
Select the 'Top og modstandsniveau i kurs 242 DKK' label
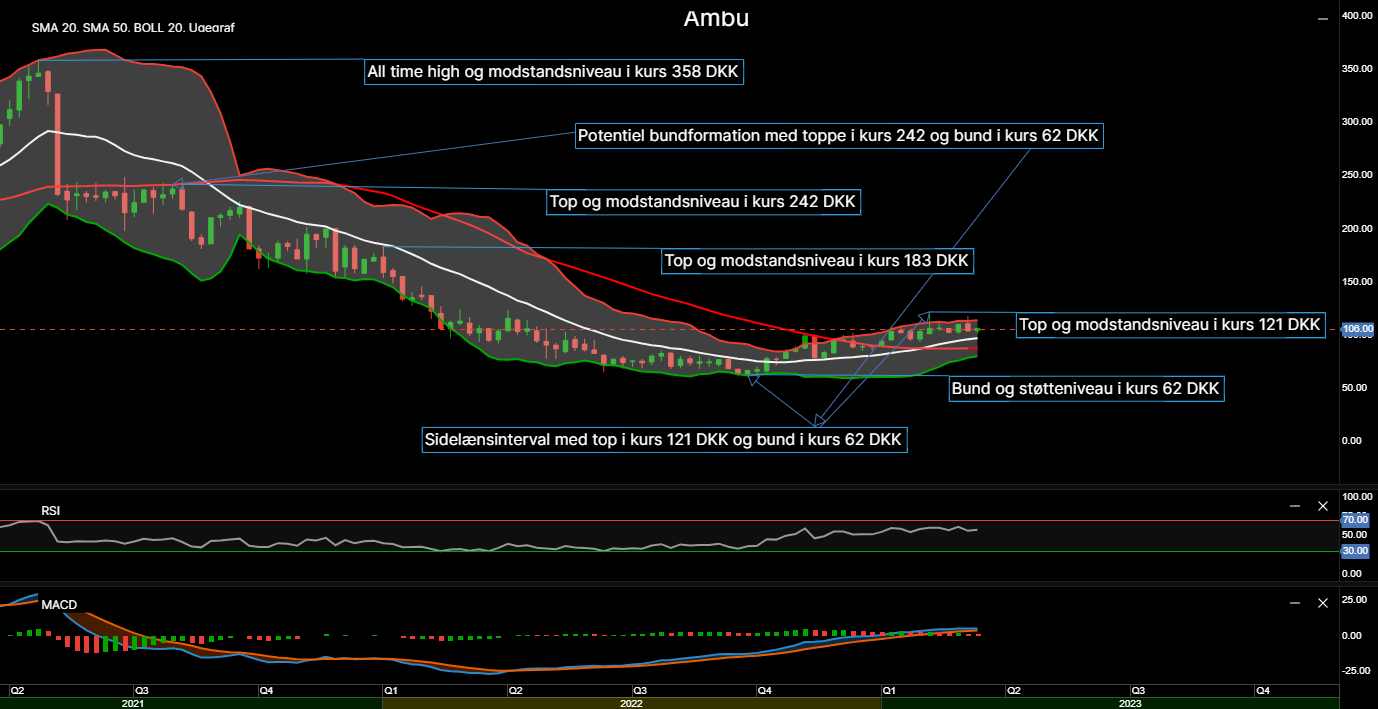click(703, 202)
